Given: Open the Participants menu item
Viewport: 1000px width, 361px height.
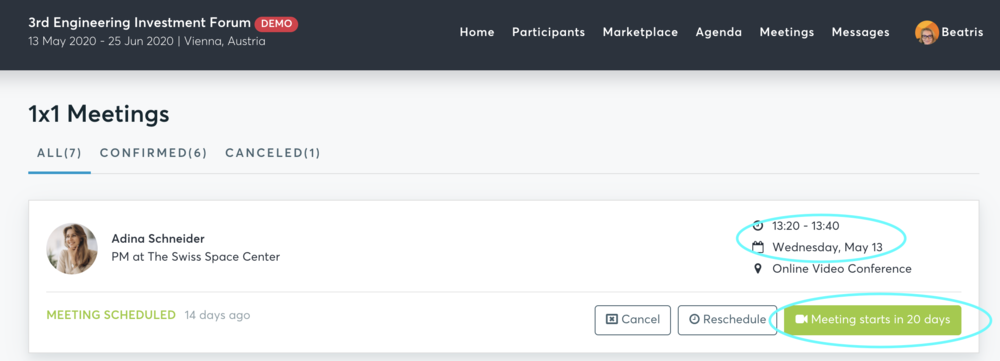Looking at the screenshot, I should point(548,33).
